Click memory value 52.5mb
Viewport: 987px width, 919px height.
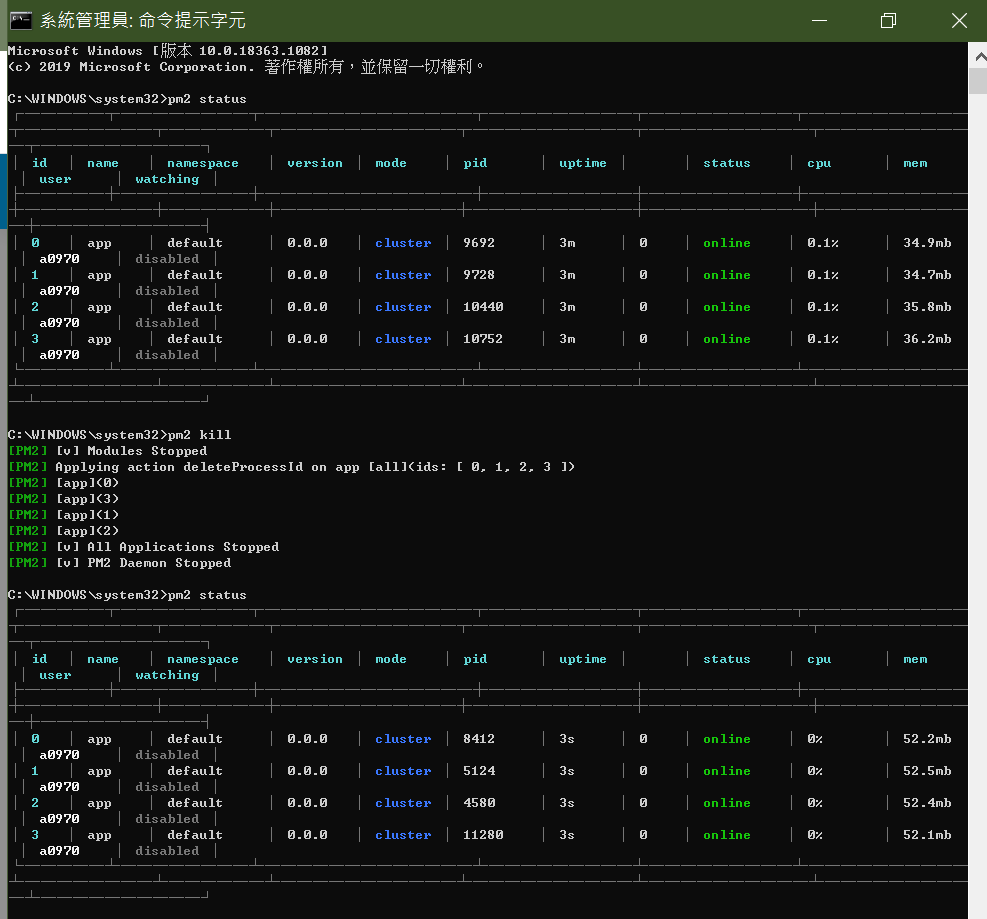(927, 771)
